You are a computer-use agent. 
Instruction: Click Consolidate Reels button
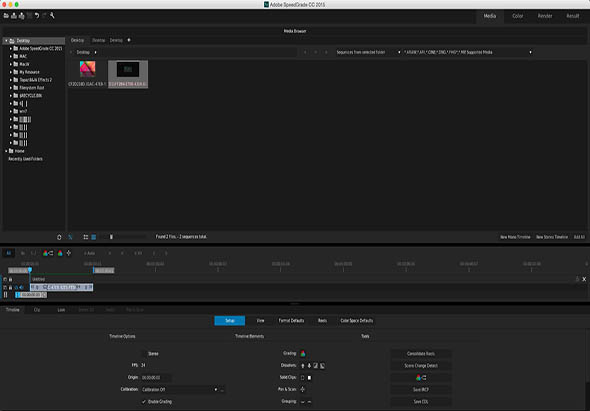coord(421,354)
